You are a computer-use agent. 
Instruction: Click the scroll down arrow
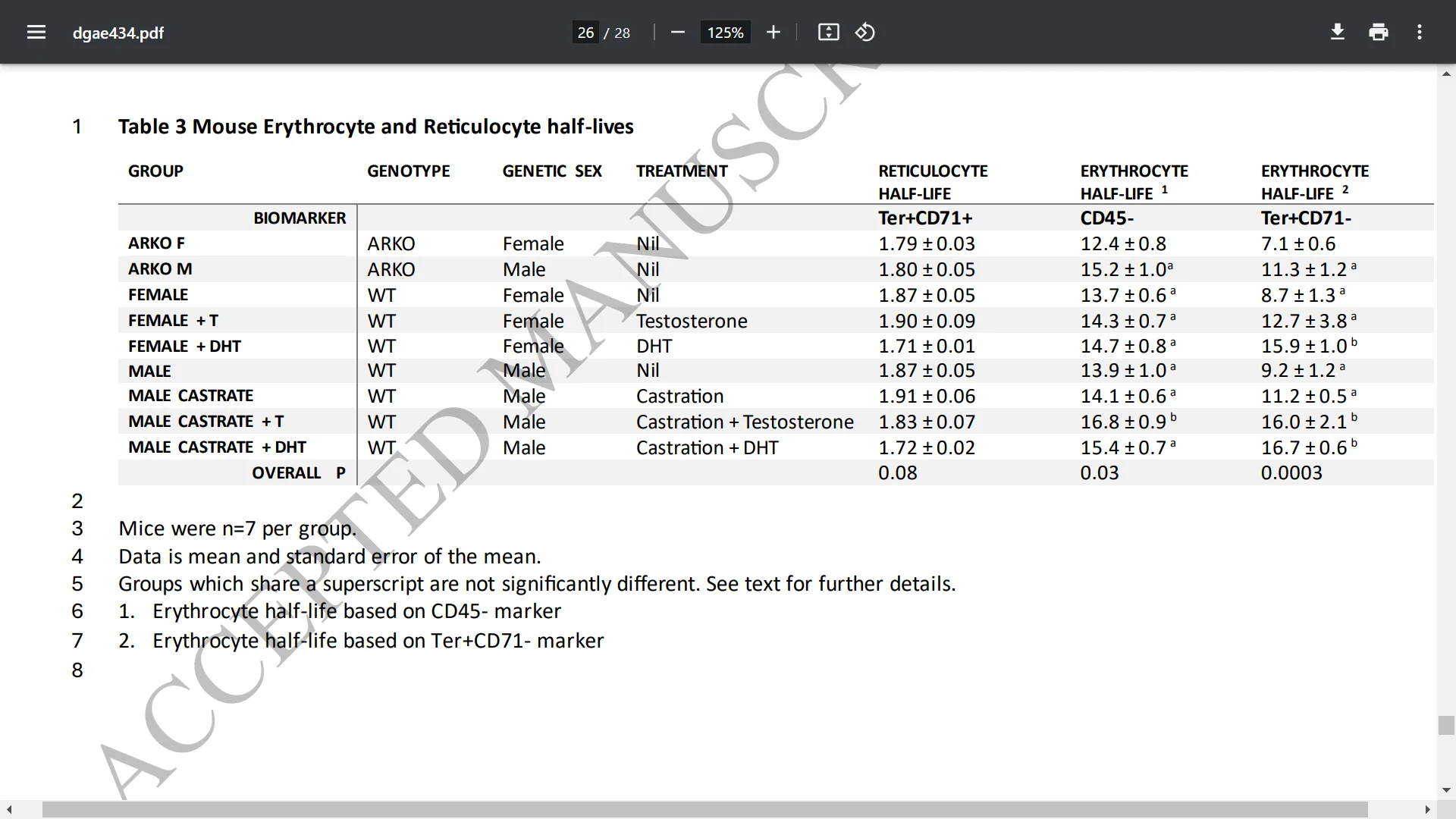(1446, 790)
